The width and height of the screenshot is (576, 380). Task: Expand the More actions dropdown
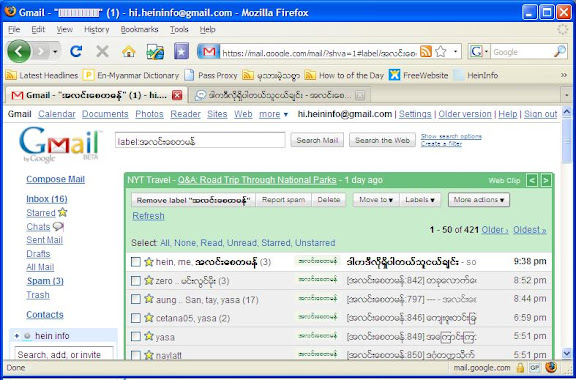click(x=479, y=200)
